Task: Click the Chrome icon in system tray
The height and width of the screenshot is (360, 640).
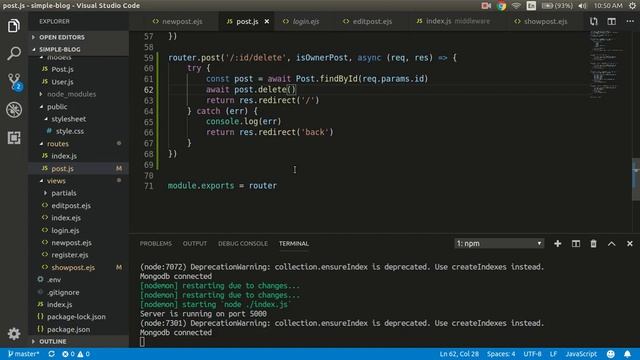Action: point(501,6)
